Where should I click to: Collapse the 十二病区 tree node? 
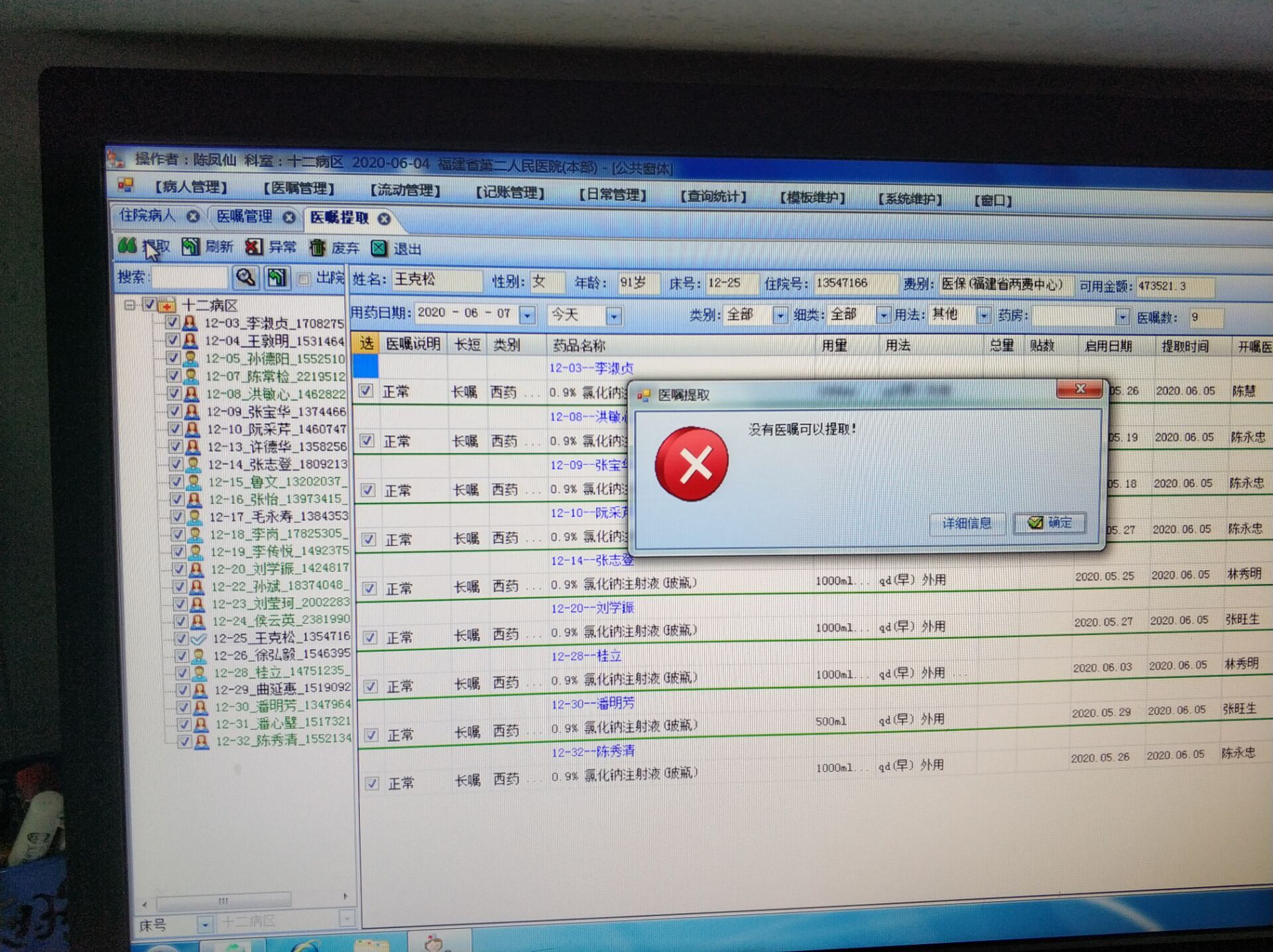tap(130, 305)
